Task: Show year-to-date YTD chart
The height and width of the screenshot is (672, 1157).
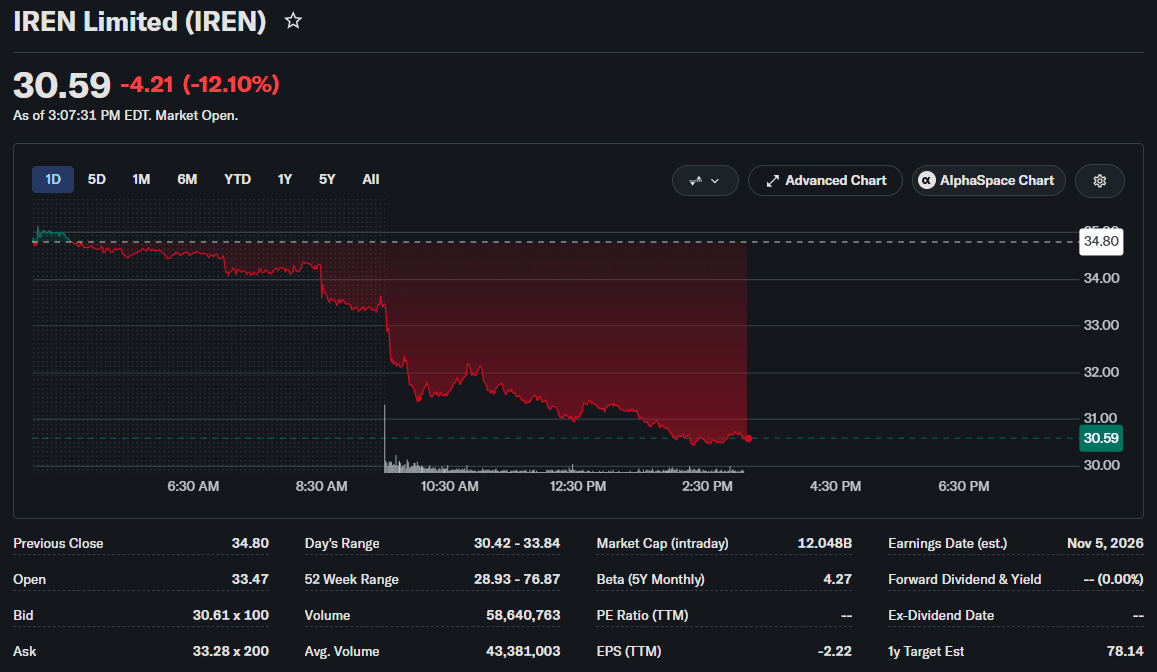Action: (x=238, y=179)
